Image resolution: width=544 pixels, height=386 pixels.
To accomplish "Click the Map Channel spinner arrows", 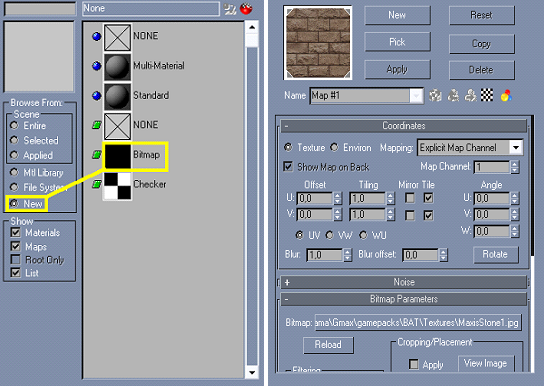I will point(515,167).
